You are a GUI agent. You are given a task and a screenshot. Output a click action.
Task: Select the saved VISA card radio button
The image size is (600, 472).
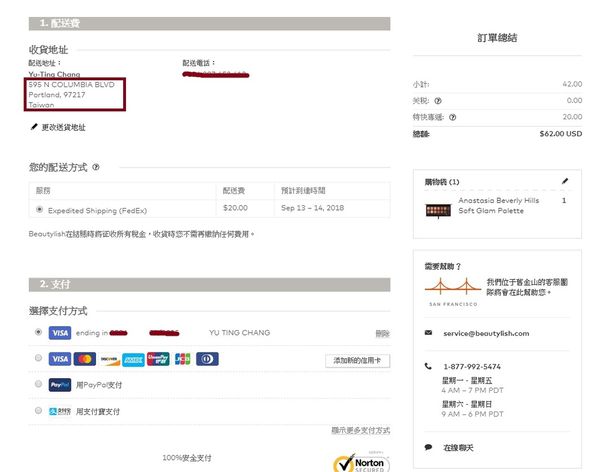(x=38, y=332)
